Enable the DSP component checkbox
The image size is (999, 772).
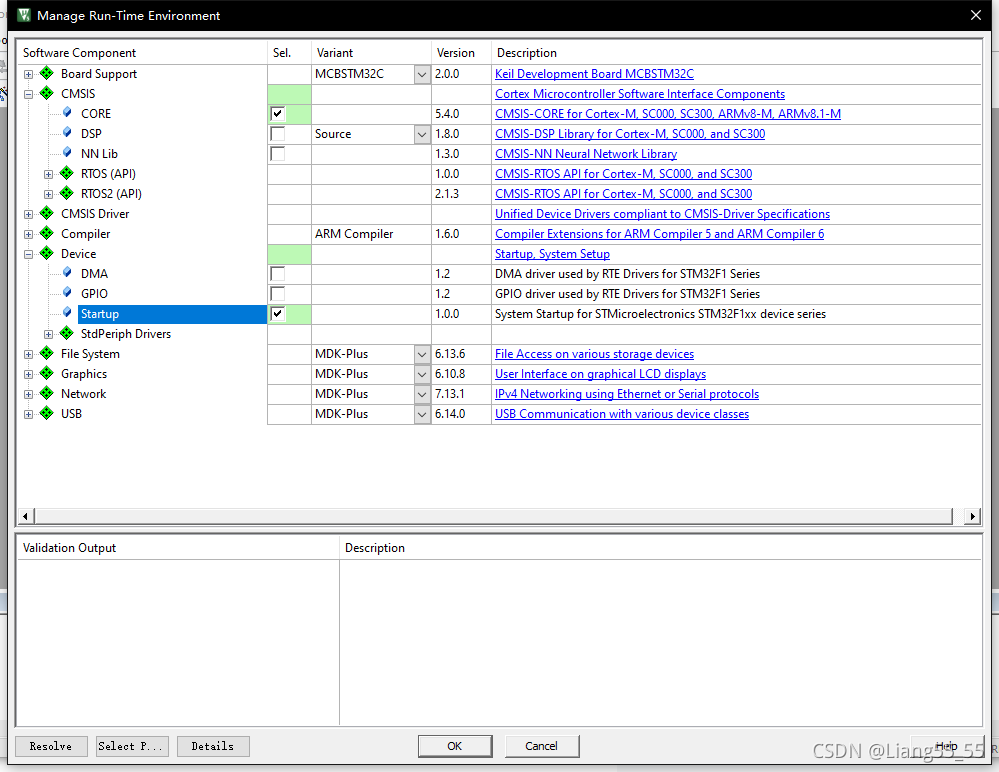278,134
